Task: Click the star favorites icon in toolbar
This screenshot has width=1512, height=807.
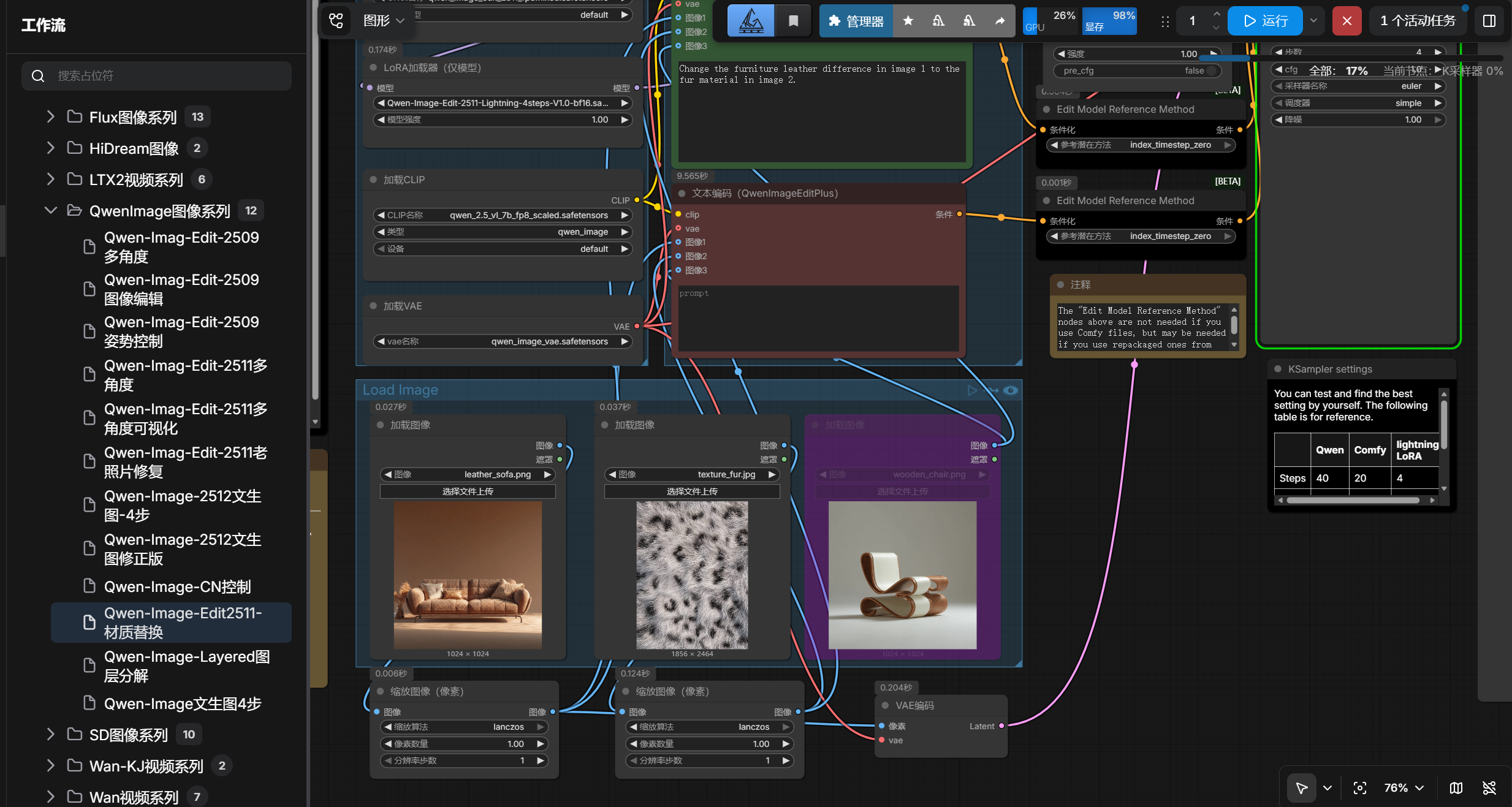Action: point(908,21)
